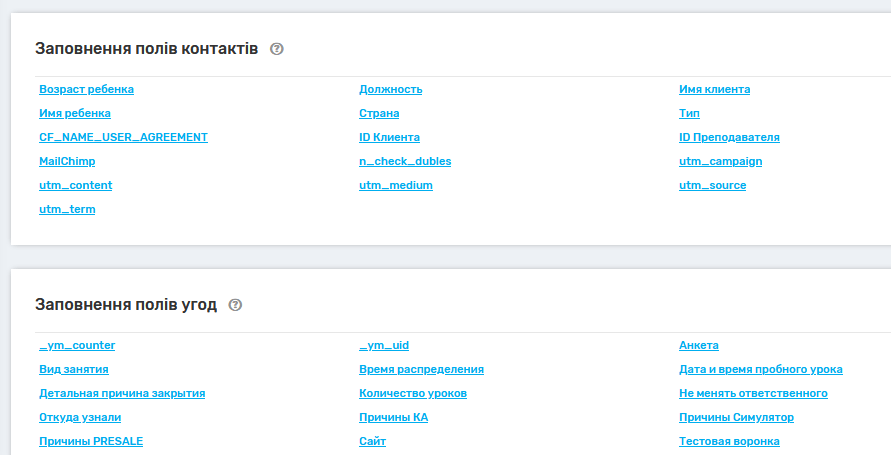Click the ID Преподавателя link
Image resolution: width=891 pixels, height=455 pixels.
point(729,137)
